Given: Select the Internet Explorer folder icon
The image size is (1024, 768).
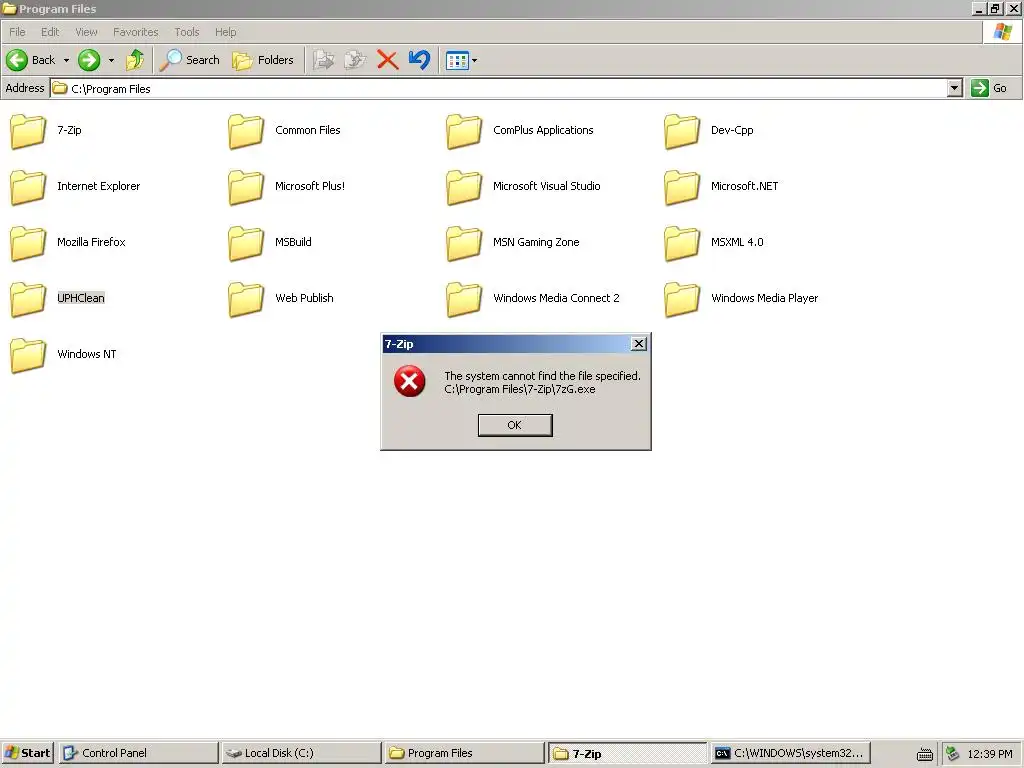Looking at the screenshot, I should (28, 187).
